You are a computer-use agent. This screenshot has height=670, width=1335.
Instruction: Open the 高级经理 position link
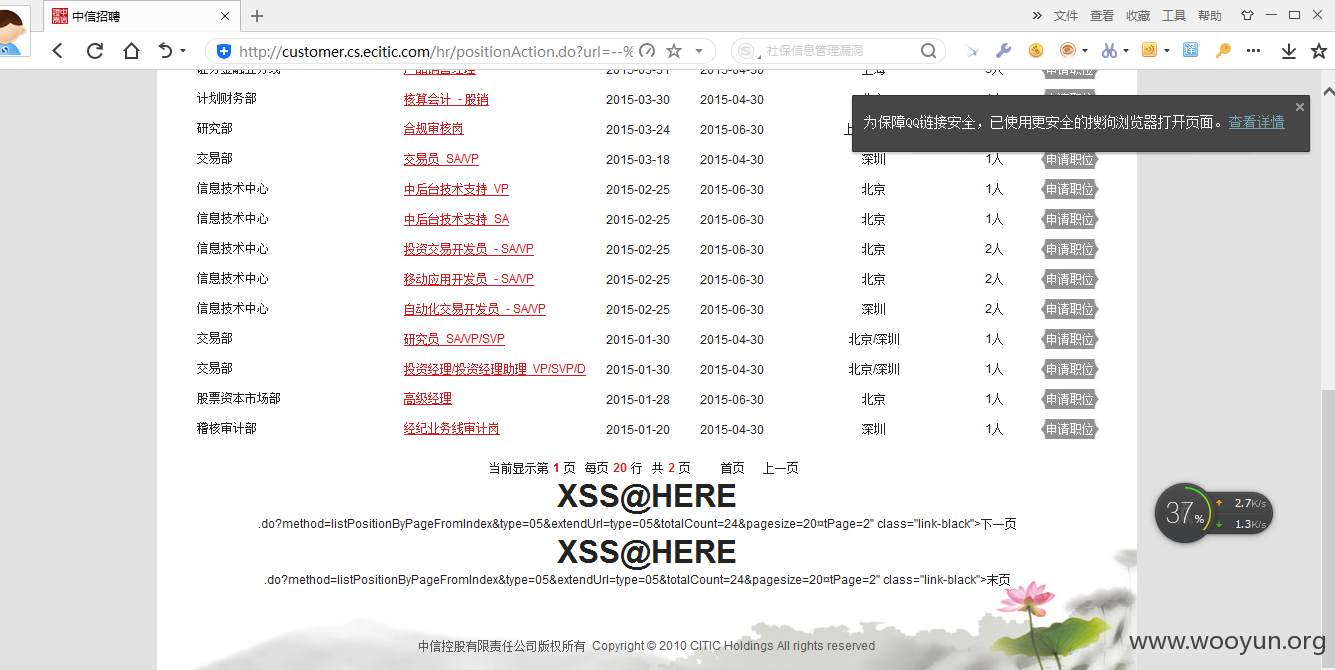(x=427, y=399)
